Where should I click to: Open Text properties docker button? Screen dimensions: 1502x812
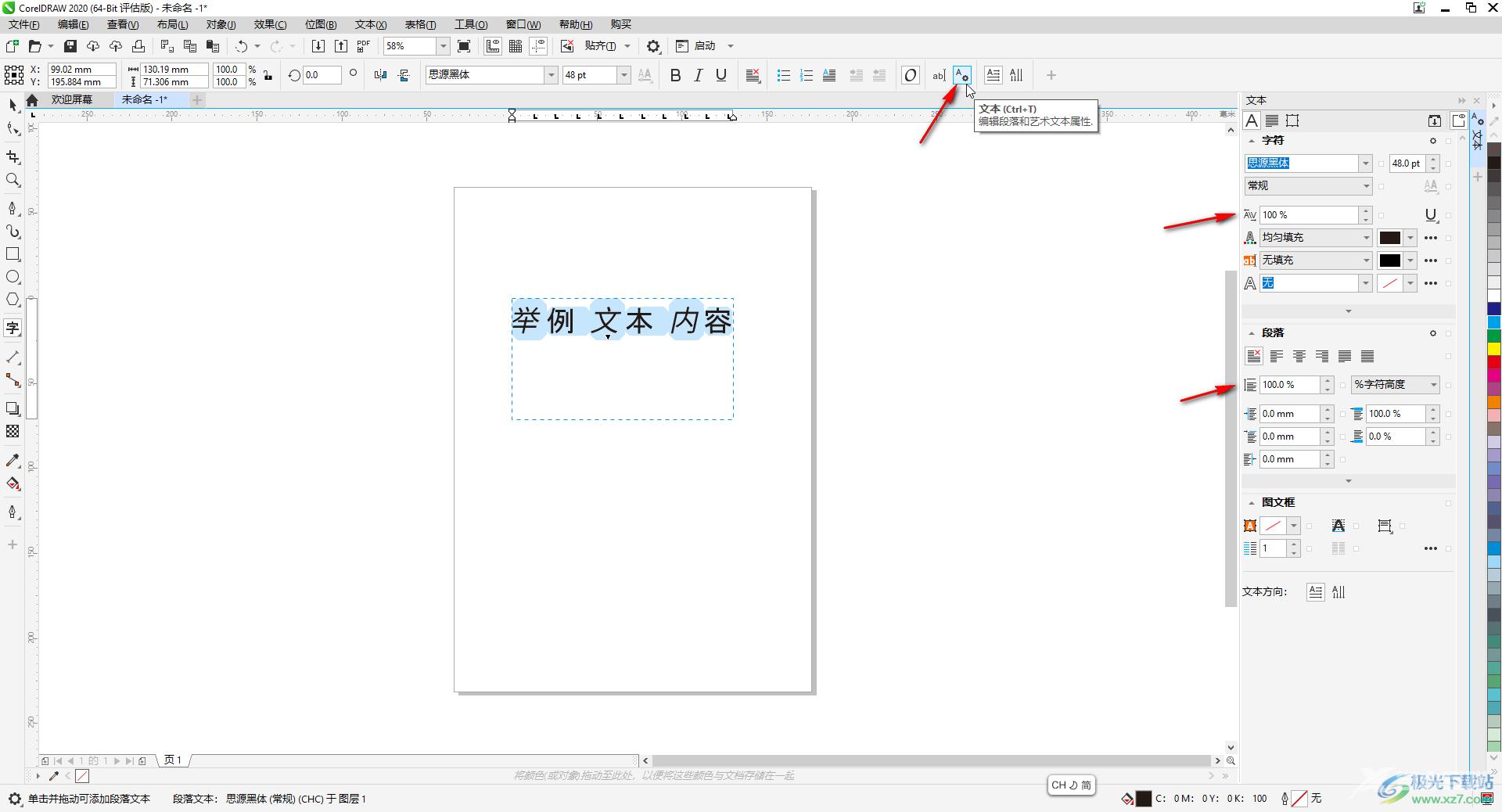point(962,75)
